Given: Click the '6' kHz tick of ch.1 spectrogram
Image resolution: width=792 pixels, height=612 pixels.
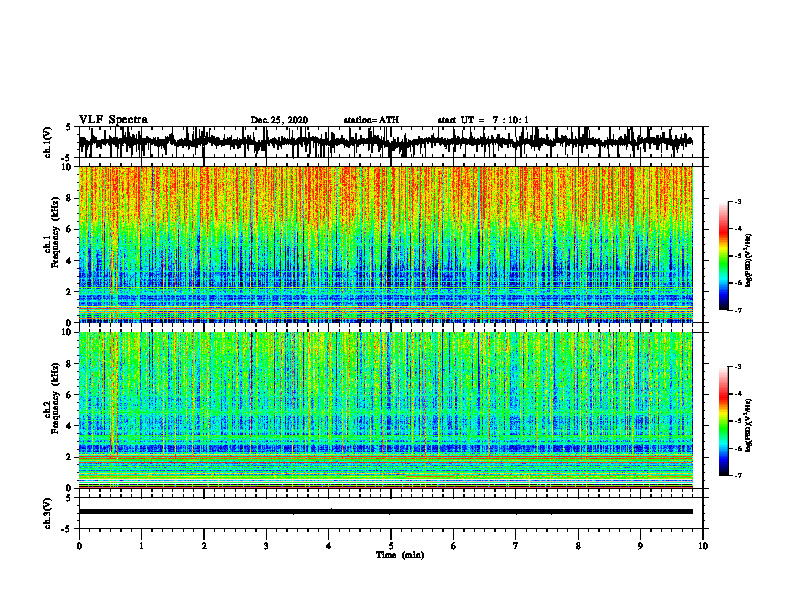Looking at the screenshot, I should click(x=71, y=230).
